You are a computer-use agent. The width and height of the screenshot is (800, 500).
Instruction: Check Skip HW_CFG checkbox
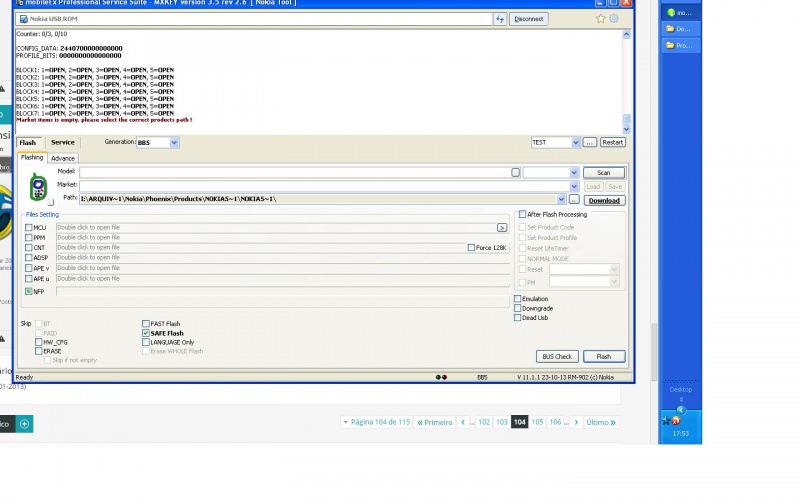(39, 342)
